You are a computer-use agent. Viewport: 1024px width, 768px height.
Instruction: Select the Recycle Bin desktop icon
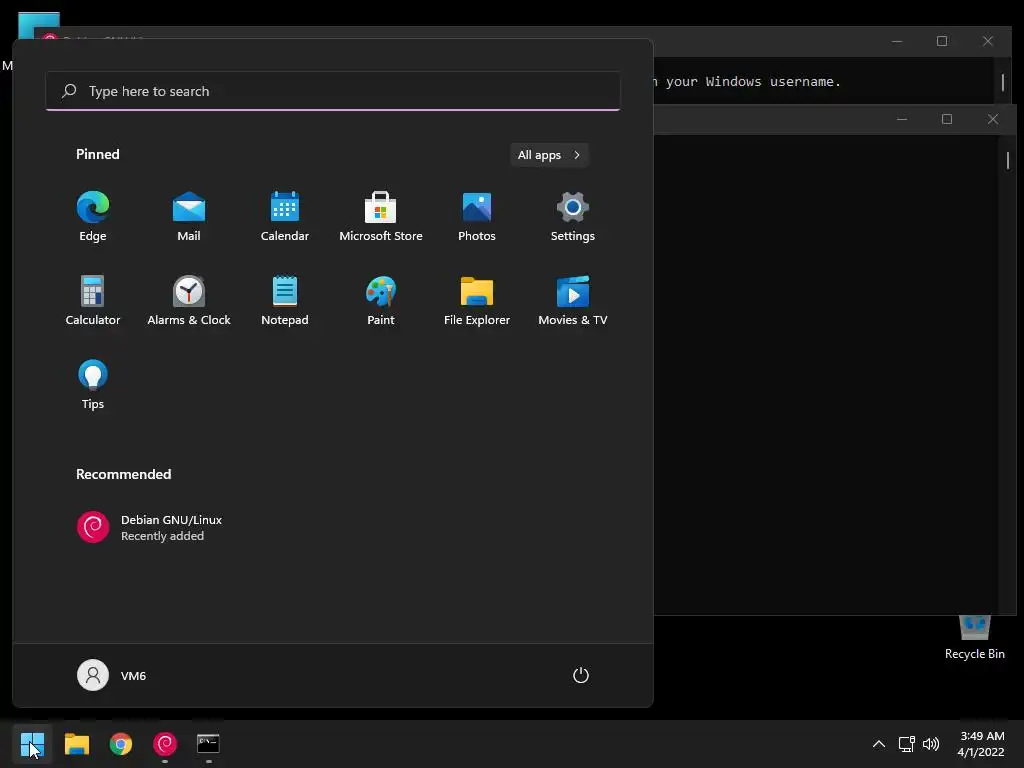click(974, 638)
